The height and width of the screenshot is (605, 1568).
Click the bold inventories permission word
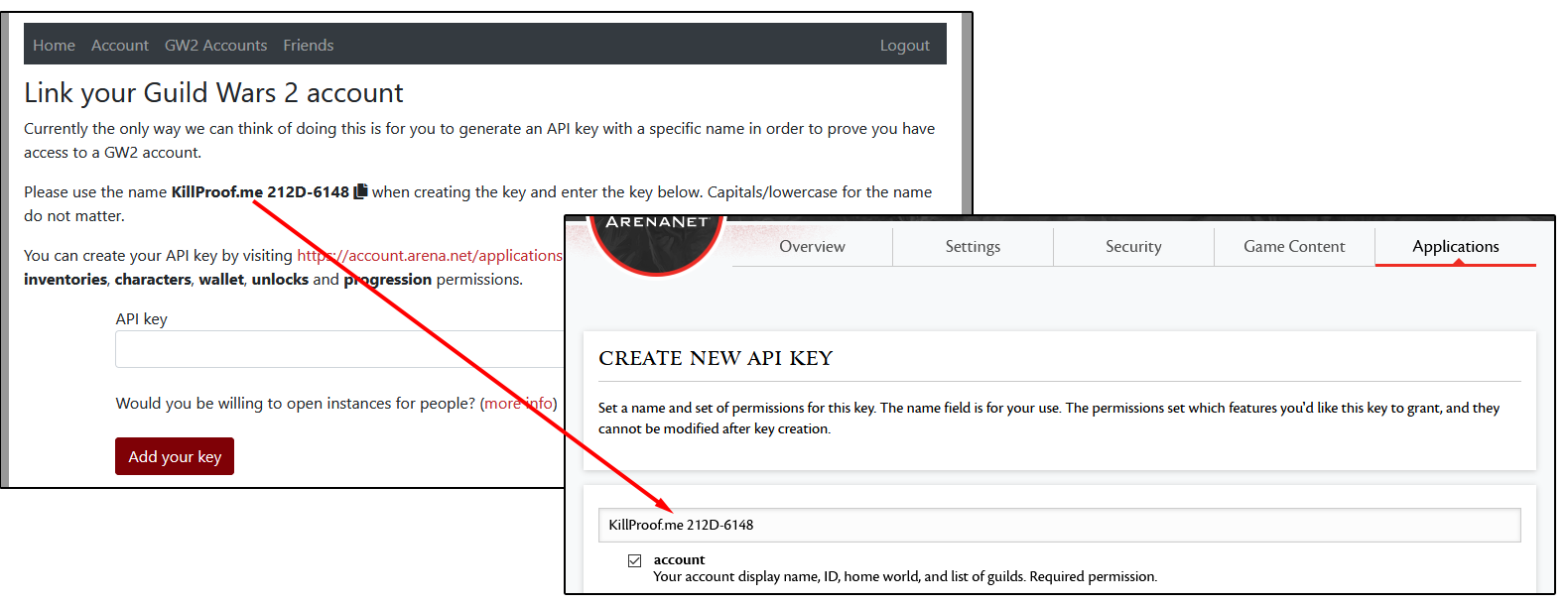tap(65, 280)
